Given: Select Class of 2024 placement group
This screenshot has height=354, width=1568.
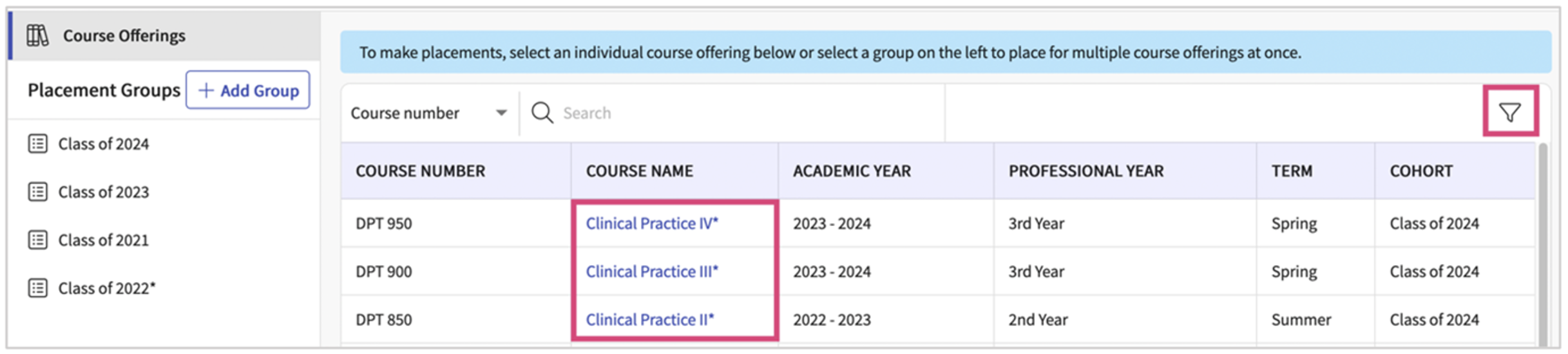Looking at the screenshot, I should (103, 144).
